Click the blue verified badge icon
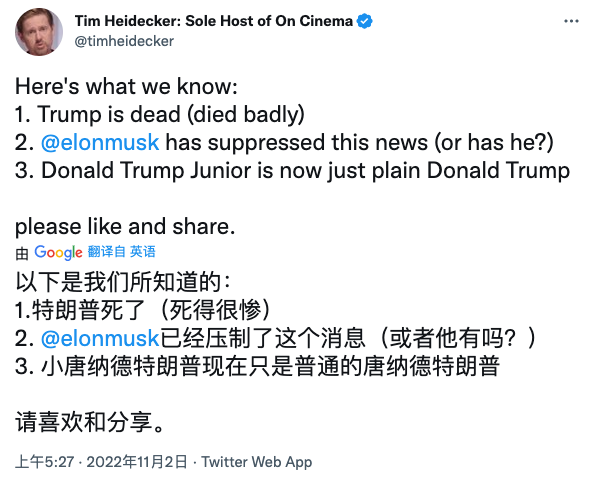The height and width of the screenshot is (483, 591). coord(364,21)
